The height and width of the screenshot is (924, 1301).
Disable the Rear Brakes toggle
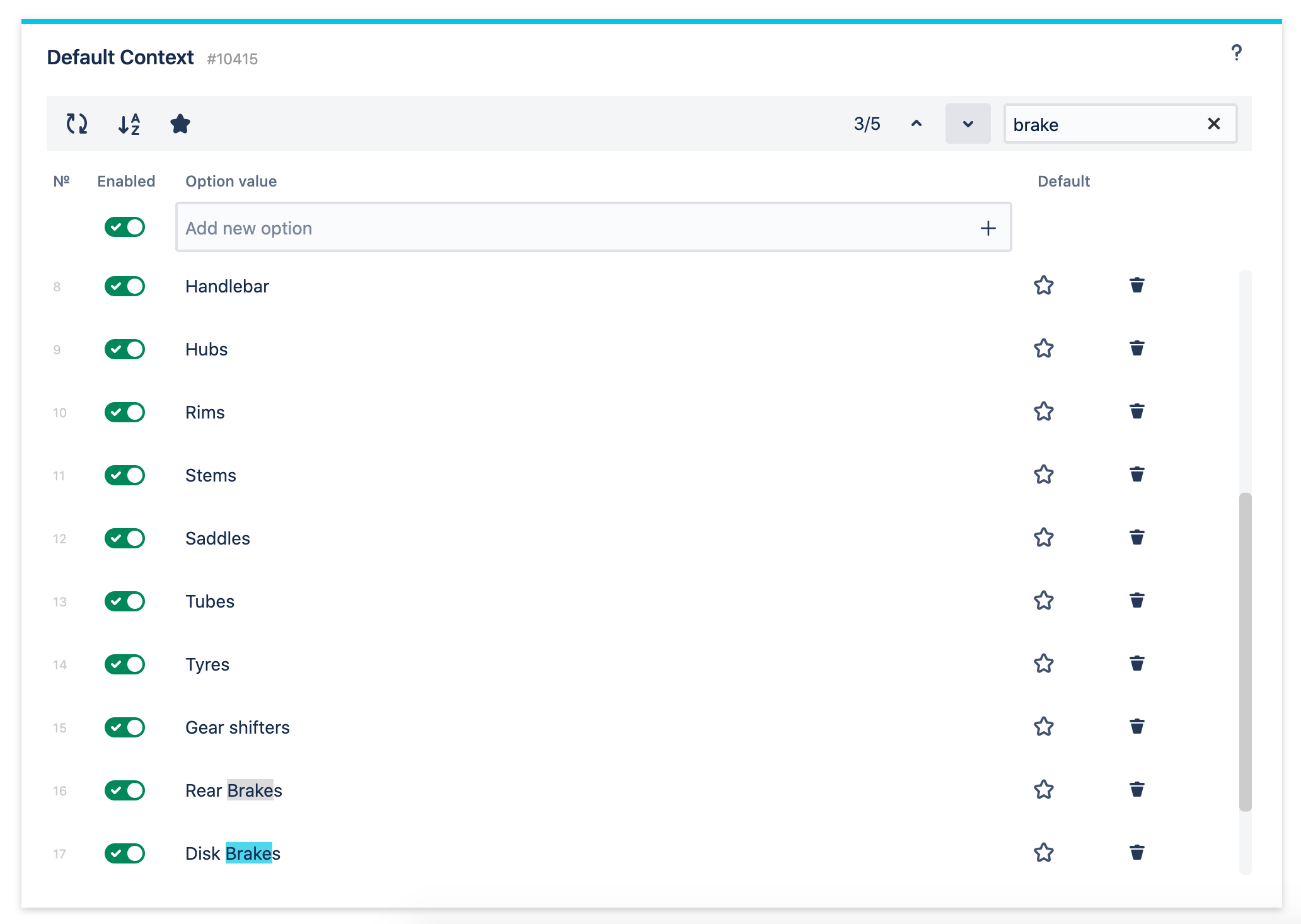tap(125, 790)
